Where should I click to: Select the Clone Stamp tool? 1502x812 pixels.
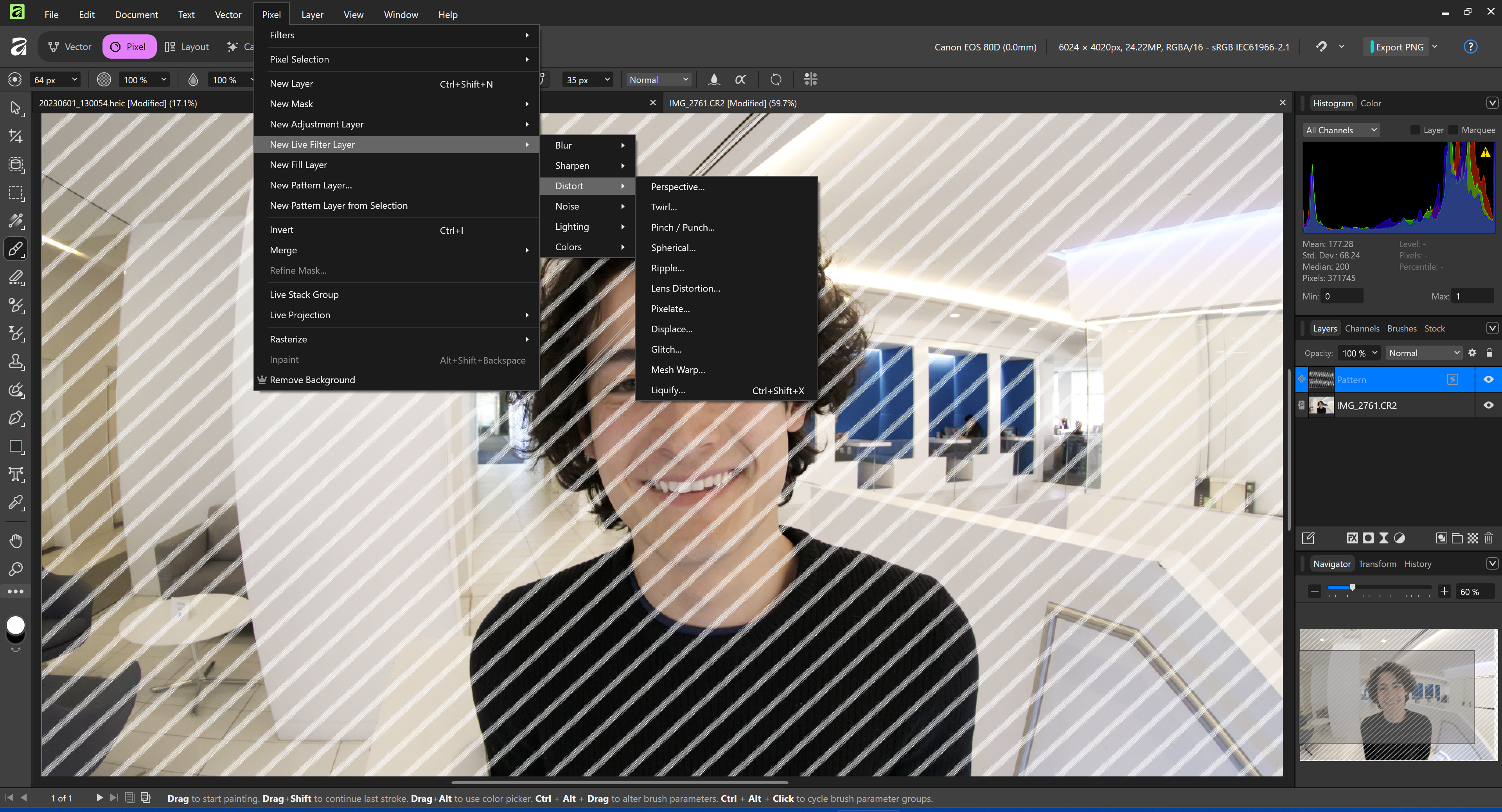(16, 362)
